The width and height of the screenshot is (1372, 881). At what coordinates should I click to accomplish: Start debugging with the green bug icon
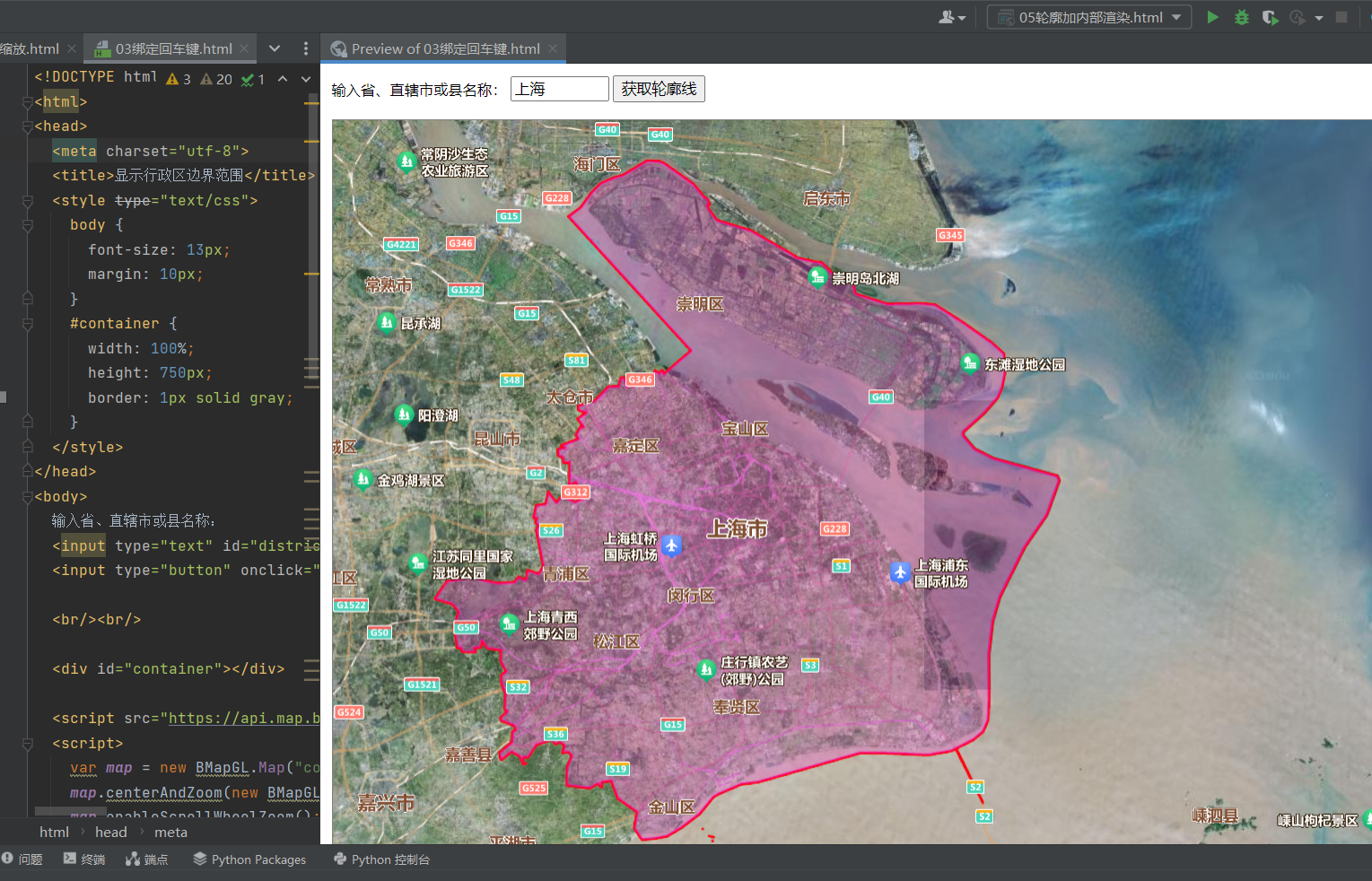point(1242,17)
